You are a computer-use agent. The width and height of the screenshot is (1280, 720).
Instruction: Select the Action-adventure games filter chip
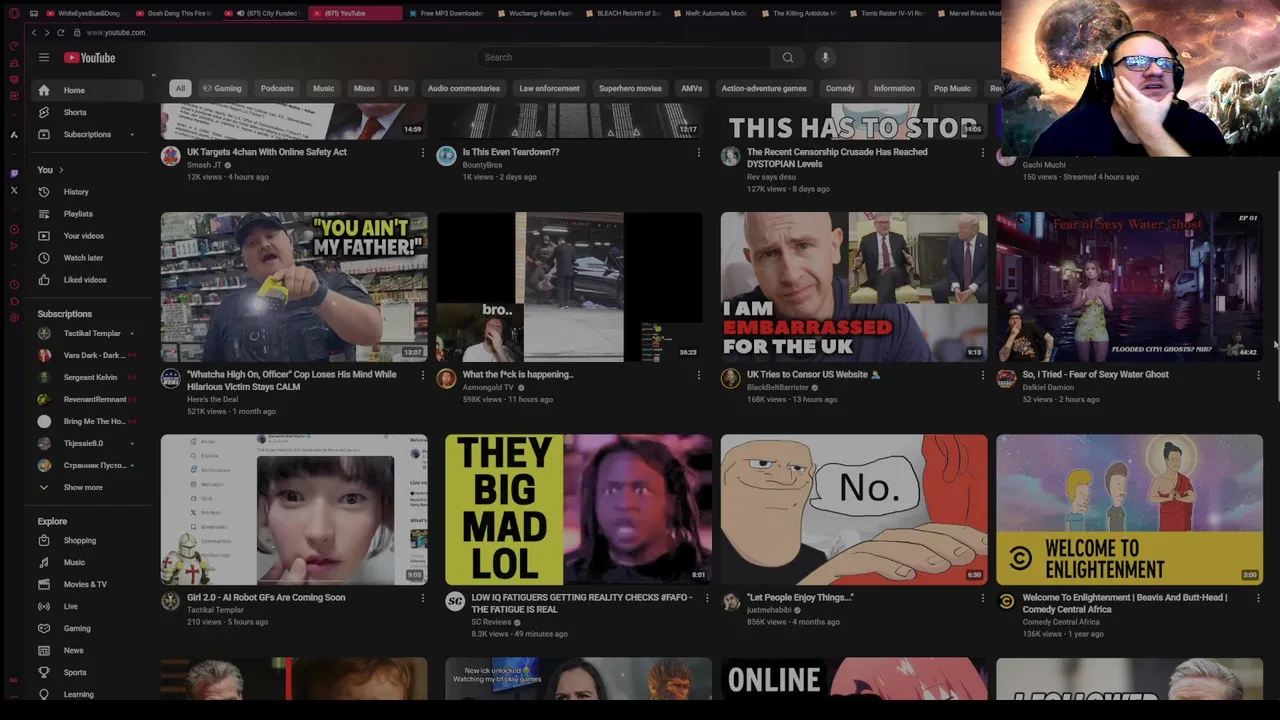pyautogui.click(x=764, y=88)
